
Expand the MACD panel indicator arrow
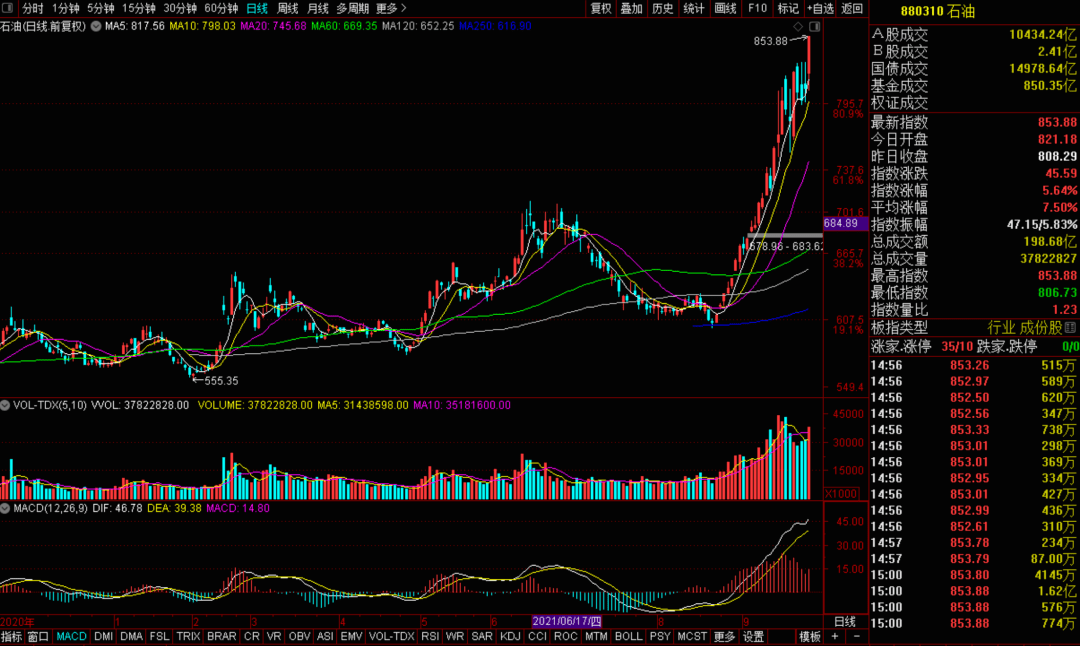tap(5, 508)
